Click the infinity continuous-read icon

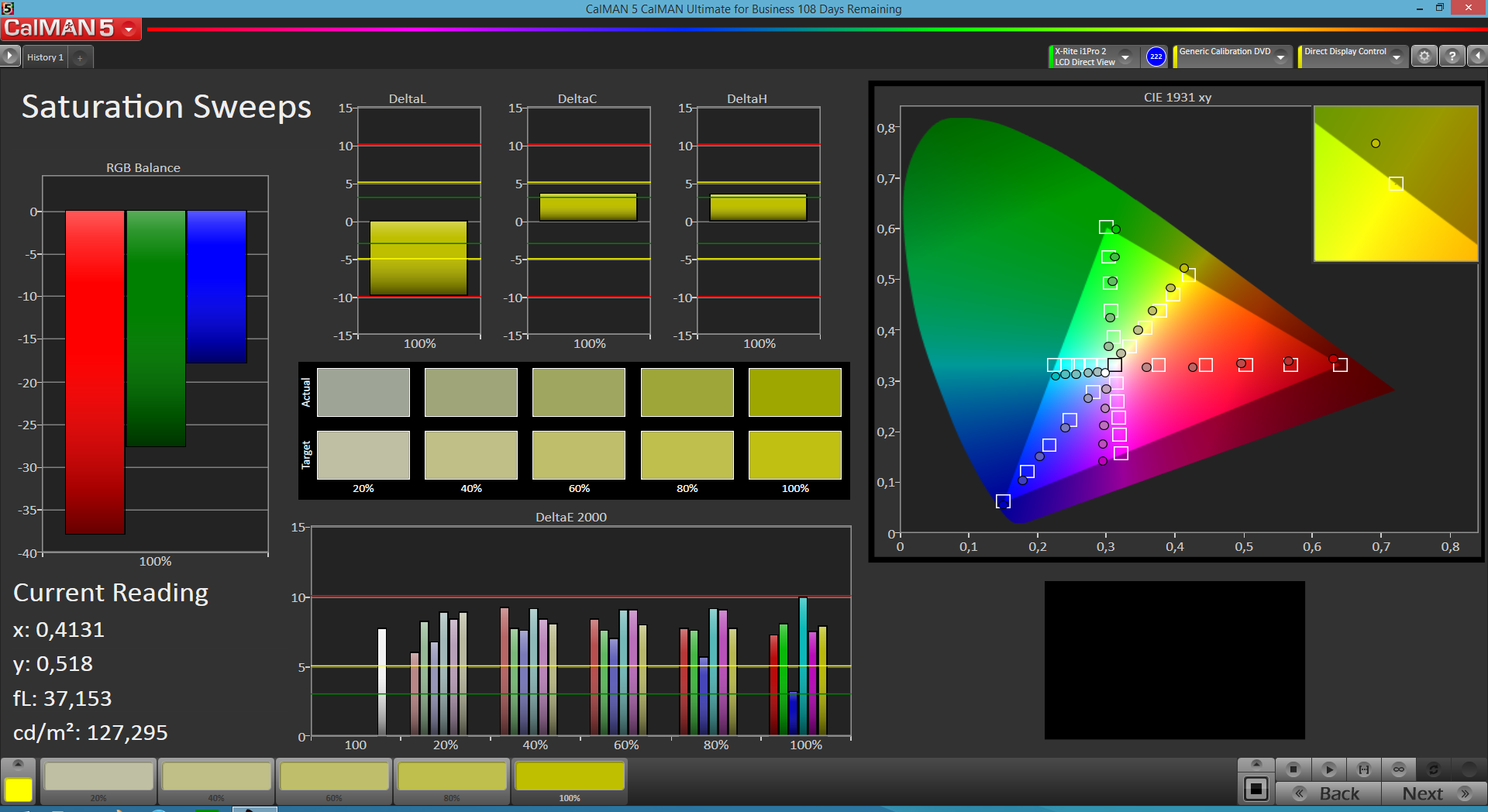click(1398, 769)
